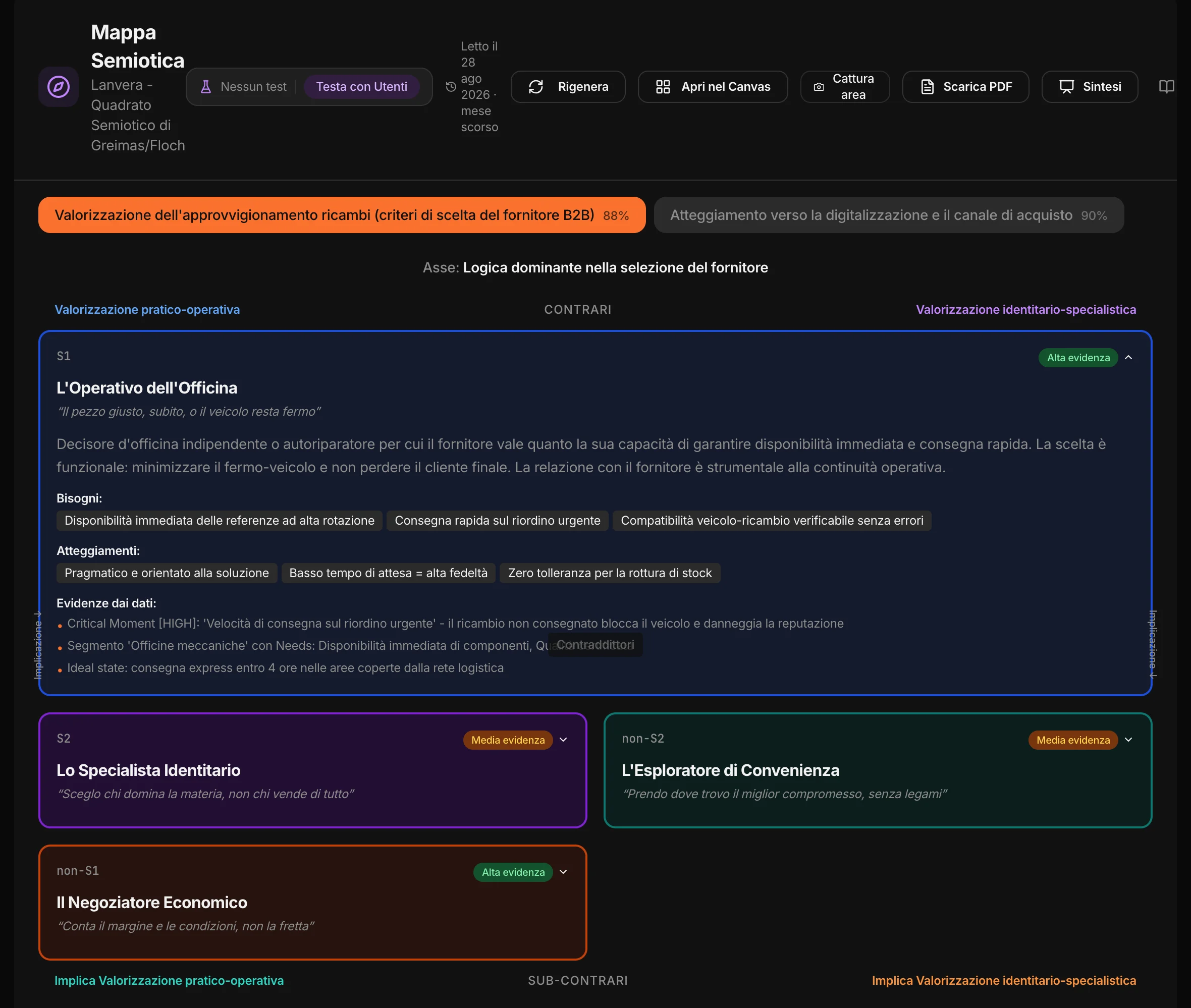Screen dimensions: 1191x1008
Task: Click the 'Compatibilità veicolo-ricambio verificabile' chip
Action: pyautogui.click(x=772, y=521)
